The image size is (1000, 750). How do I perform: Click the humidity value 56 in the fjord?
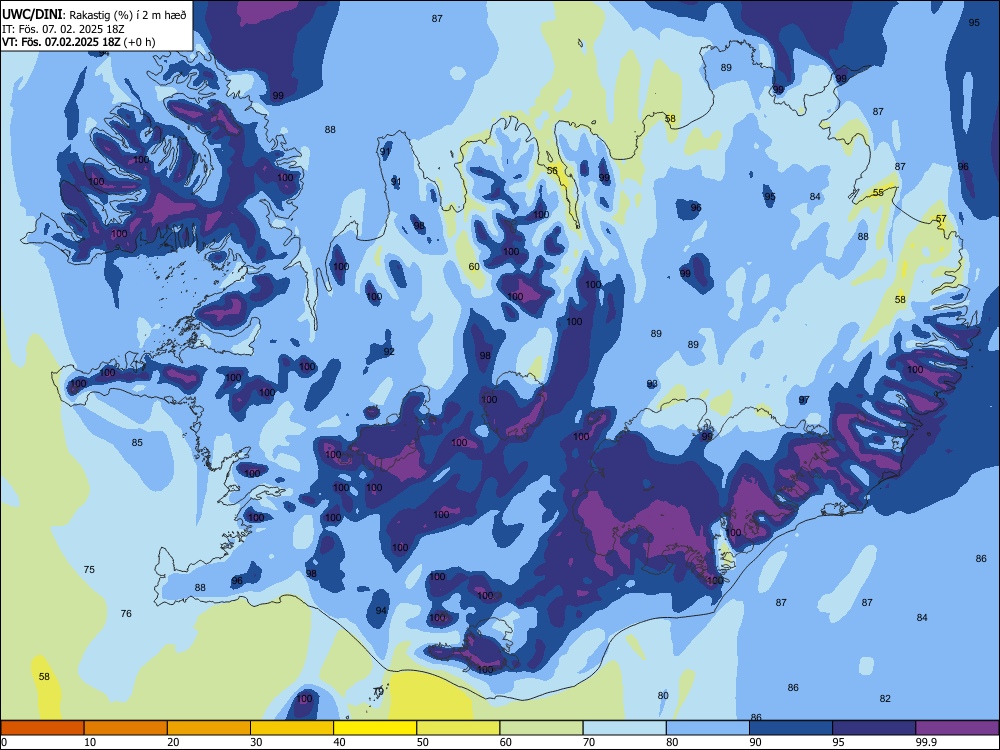coord(552,171)
